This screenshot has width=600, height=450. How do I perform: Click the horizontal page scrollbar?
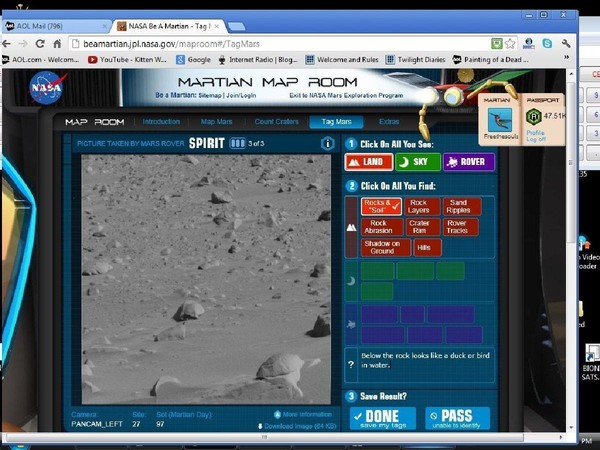(264, 437)
